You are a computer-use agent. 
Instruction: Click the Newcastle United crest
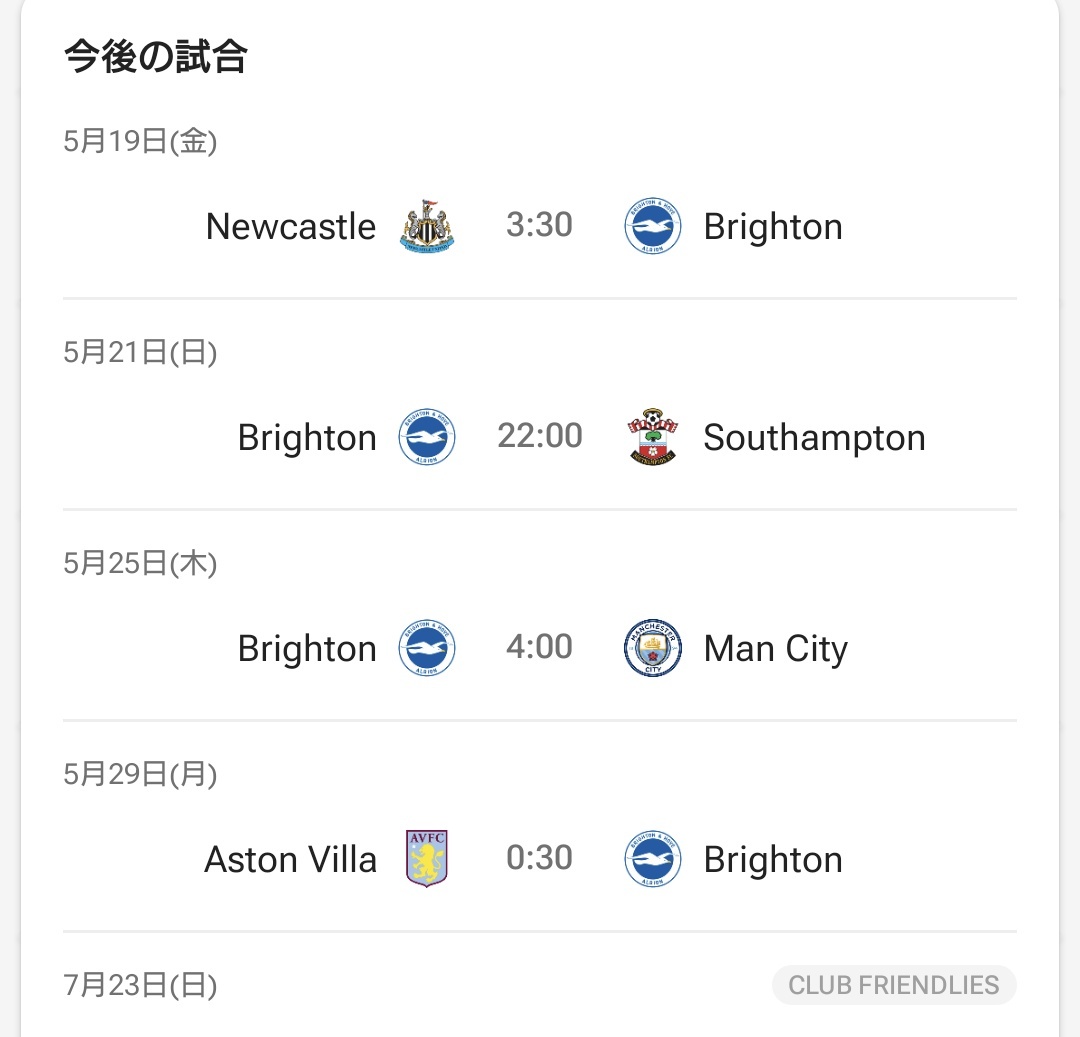coord(427,226)
